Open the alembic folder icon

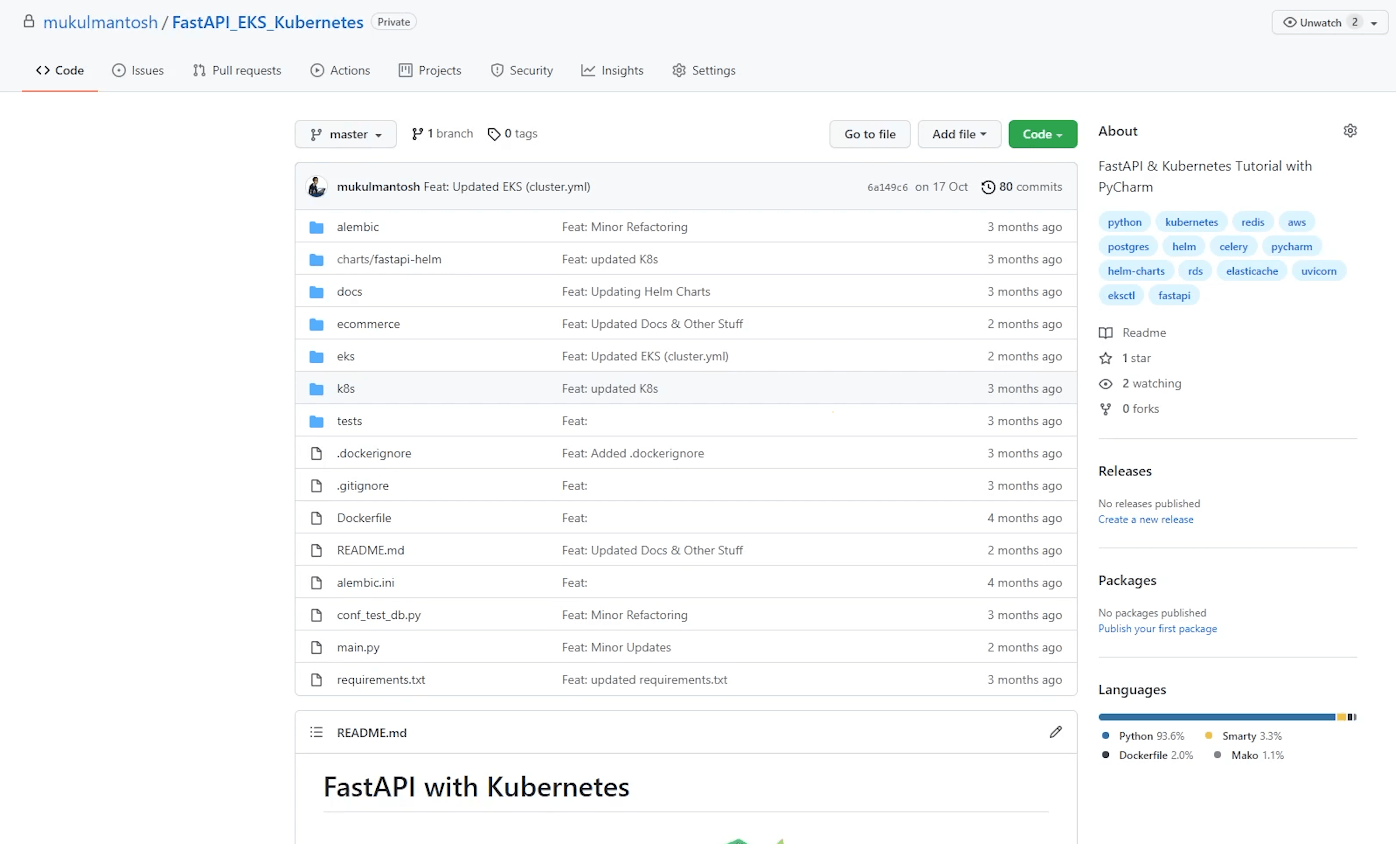click(316, 227)
